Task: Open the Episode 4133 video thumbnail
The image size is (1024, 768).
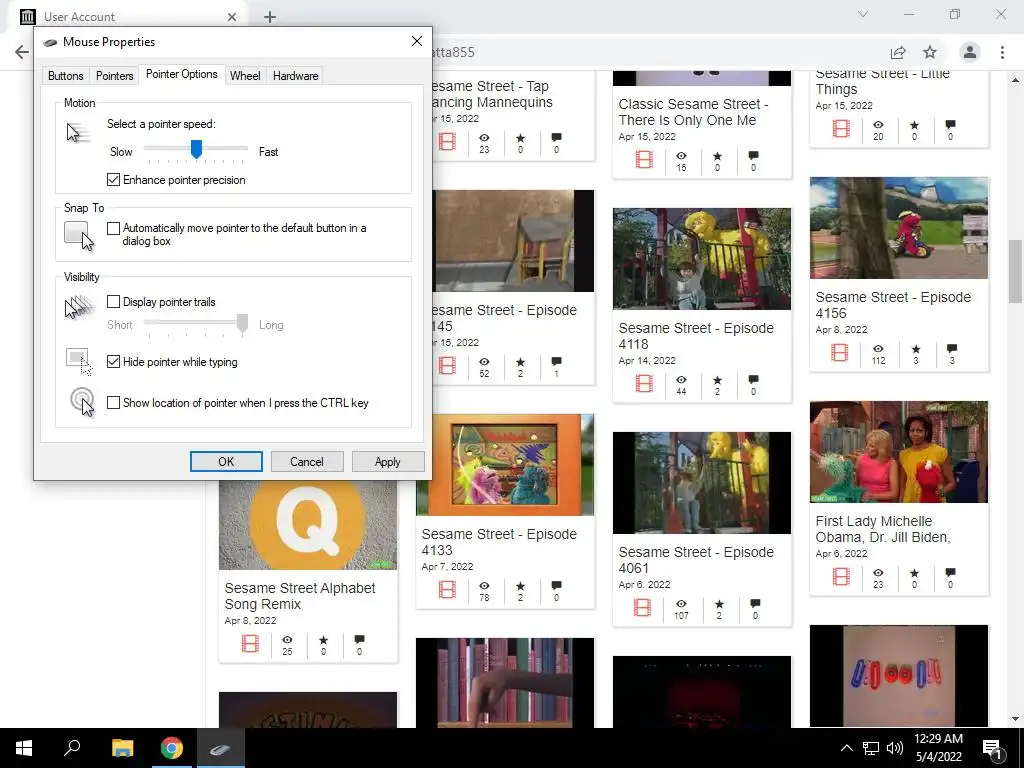Action: coord(505,465)
